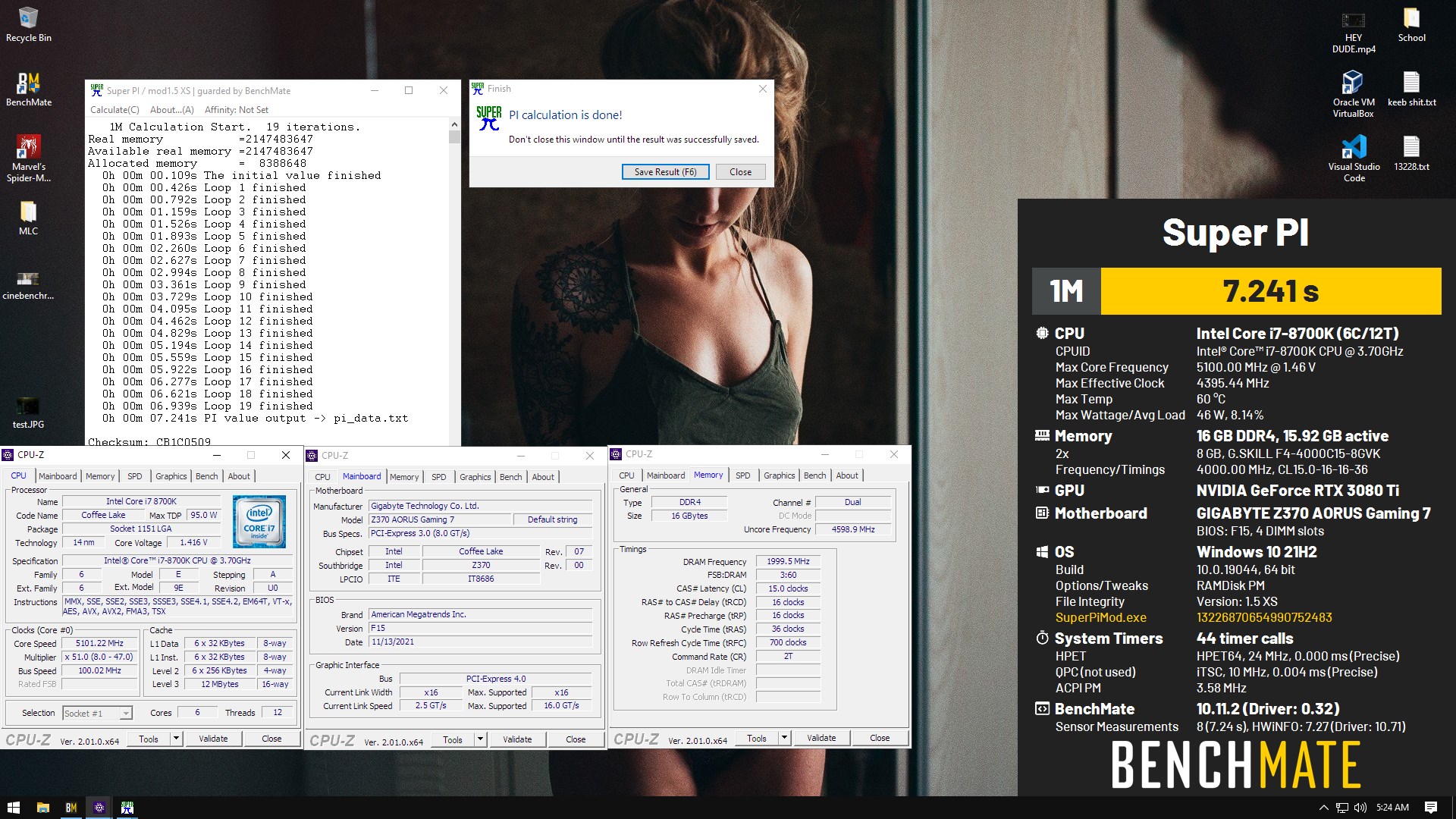The image size is (1456, 819).
Task: Select the cinebench desktop icon
Action: [x=28, y=284]
